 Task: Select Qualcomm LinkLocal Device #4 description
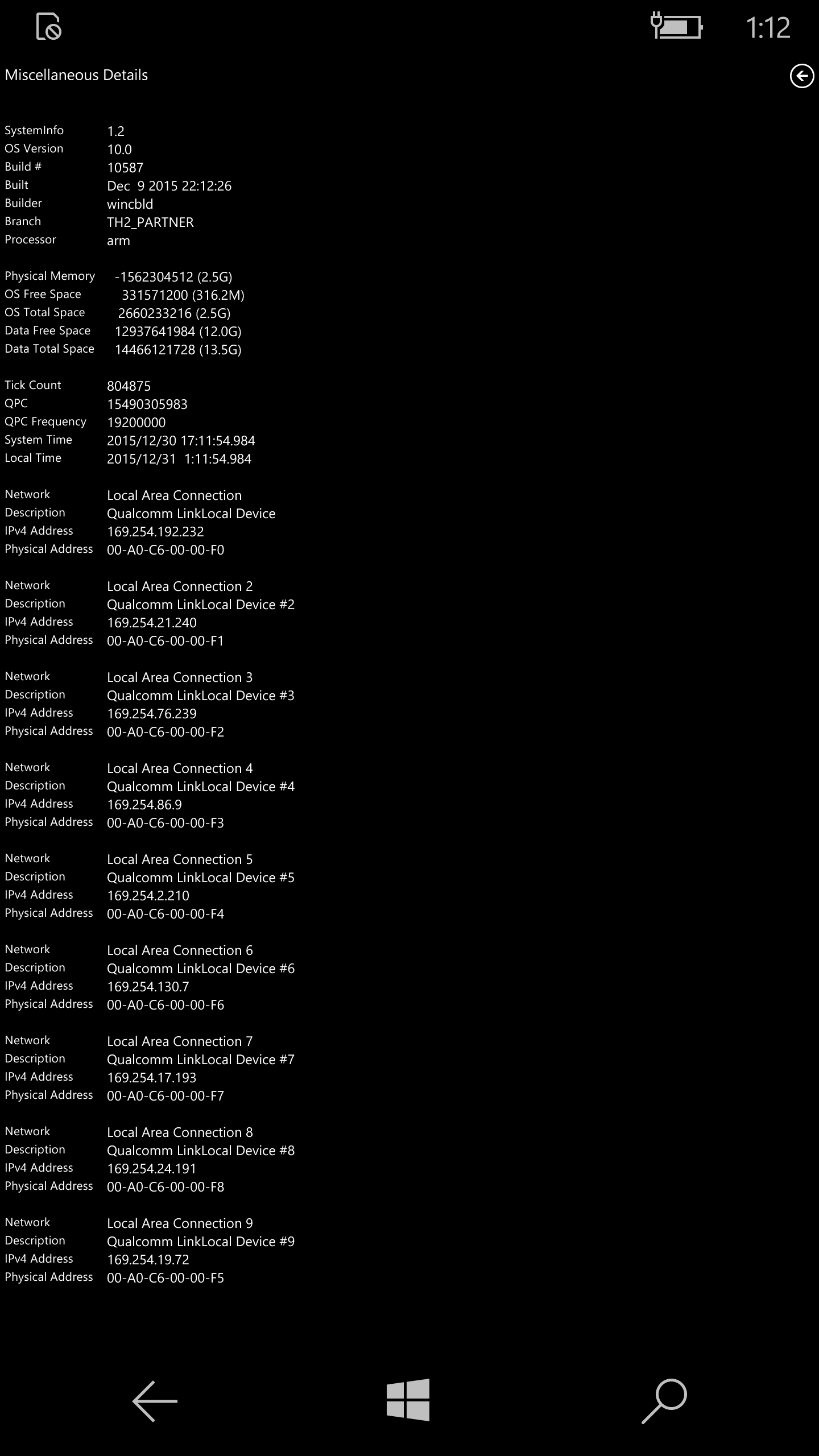click(201, 787)
